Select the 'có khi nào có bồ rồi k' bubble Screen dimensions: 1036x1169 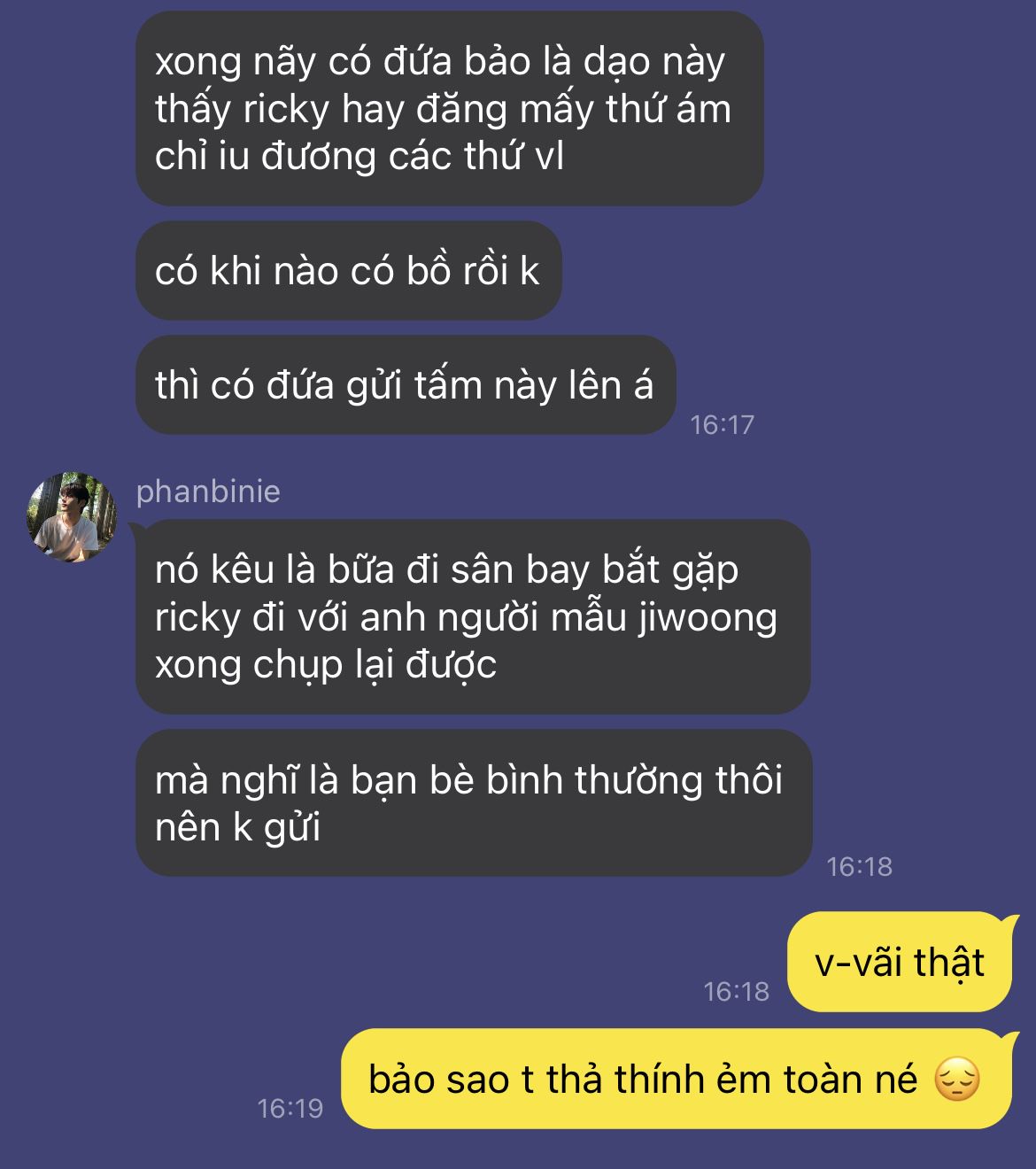[x=348, y=271]
